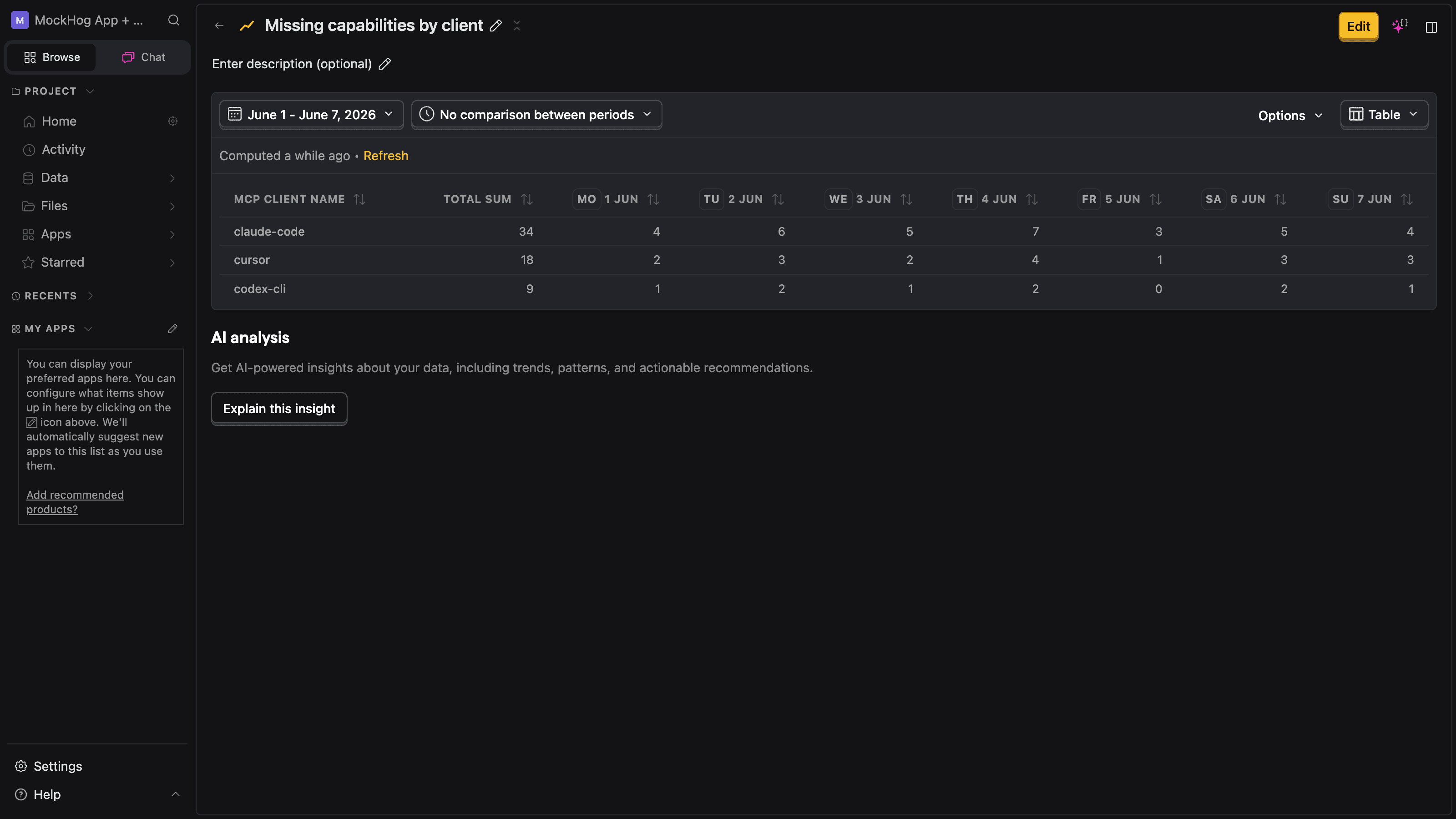The width and height of the screenshot is (1456, 819).
Task: Expand the Apps menu
Action: [172, 235]
